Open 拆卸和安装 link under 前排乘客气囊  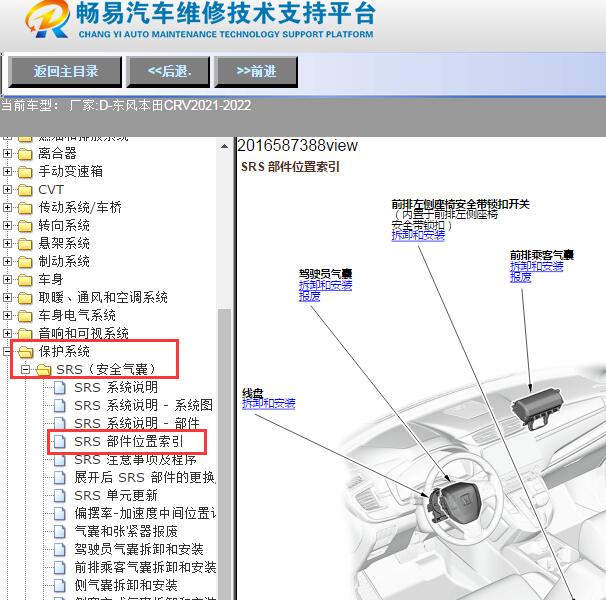(x=536, y=266)
